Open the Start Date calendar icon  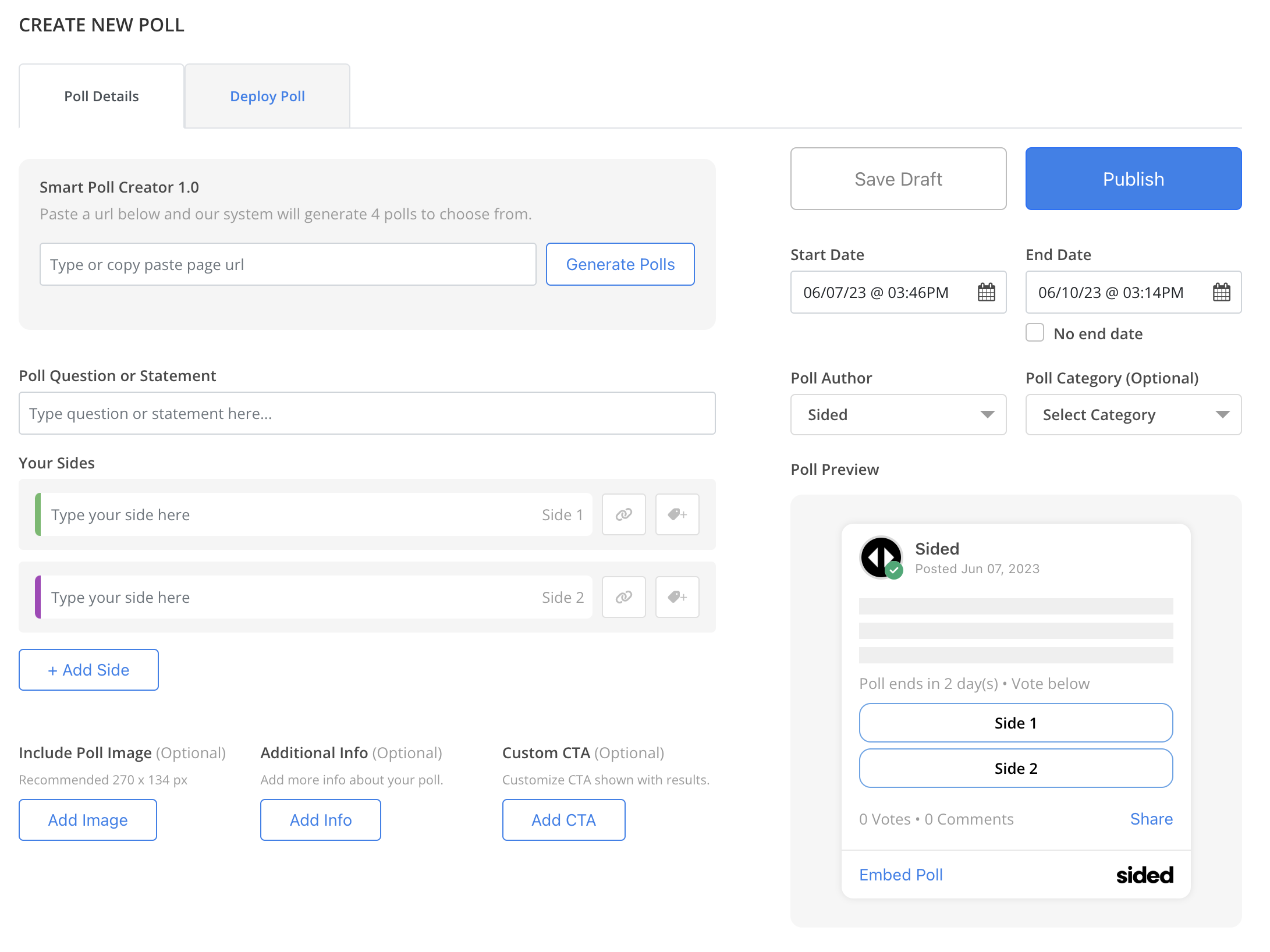tap(986, 292)
